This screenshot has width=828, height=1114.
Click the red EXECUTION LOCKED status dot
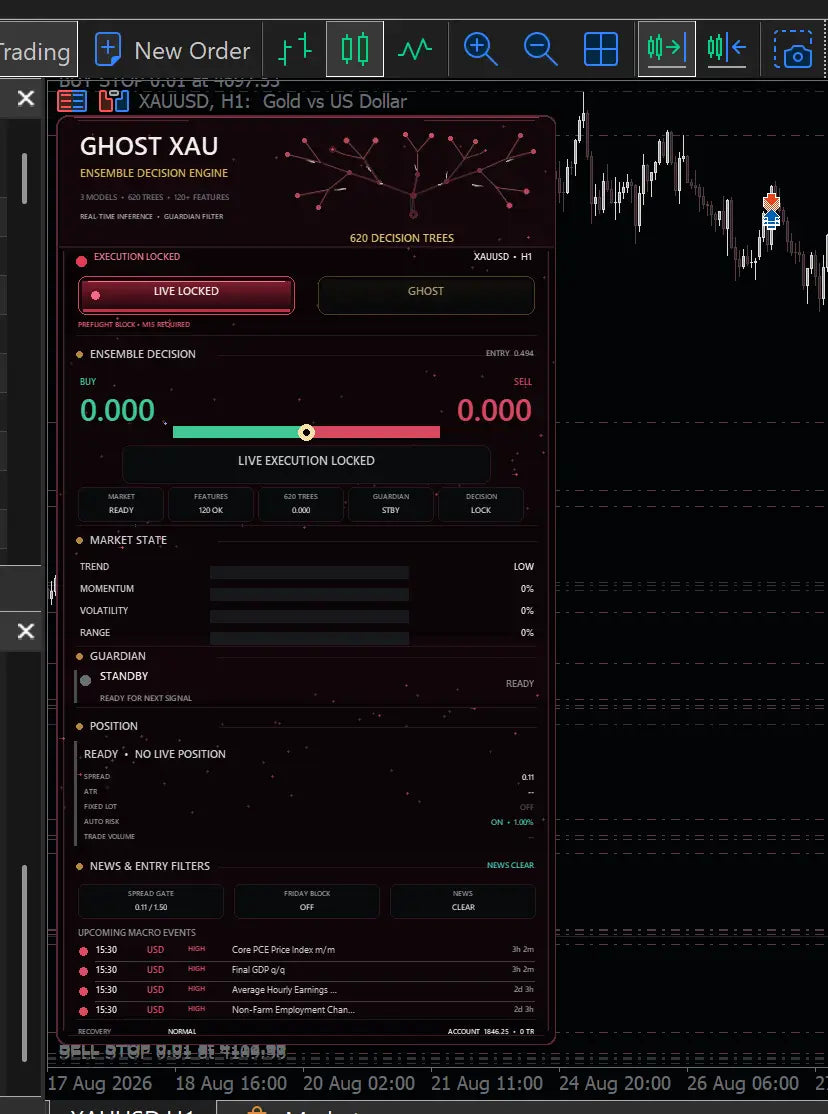coord(82,261)
